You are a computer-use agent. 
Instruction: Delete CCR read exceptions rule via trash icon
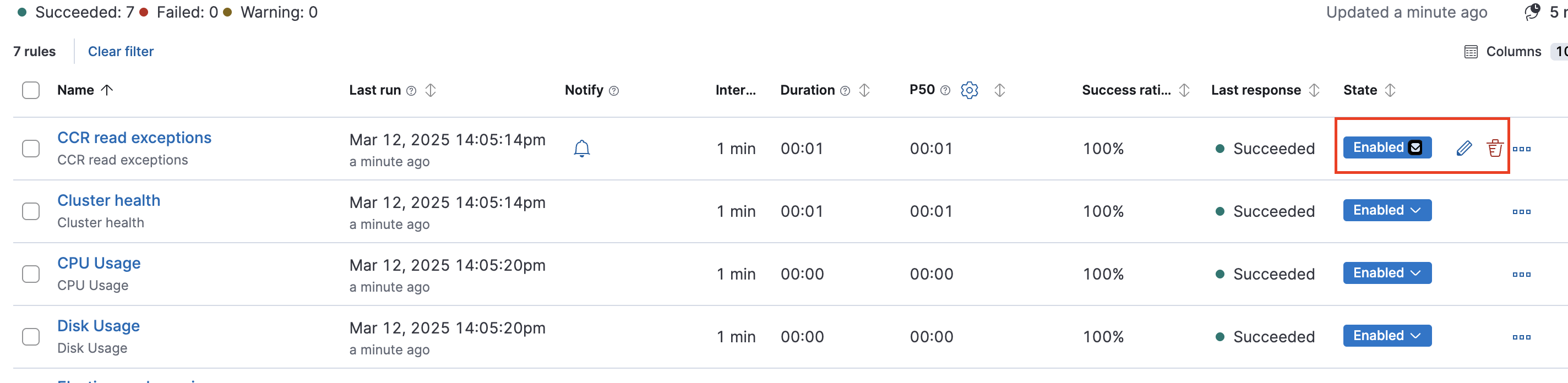[1495, 147]
